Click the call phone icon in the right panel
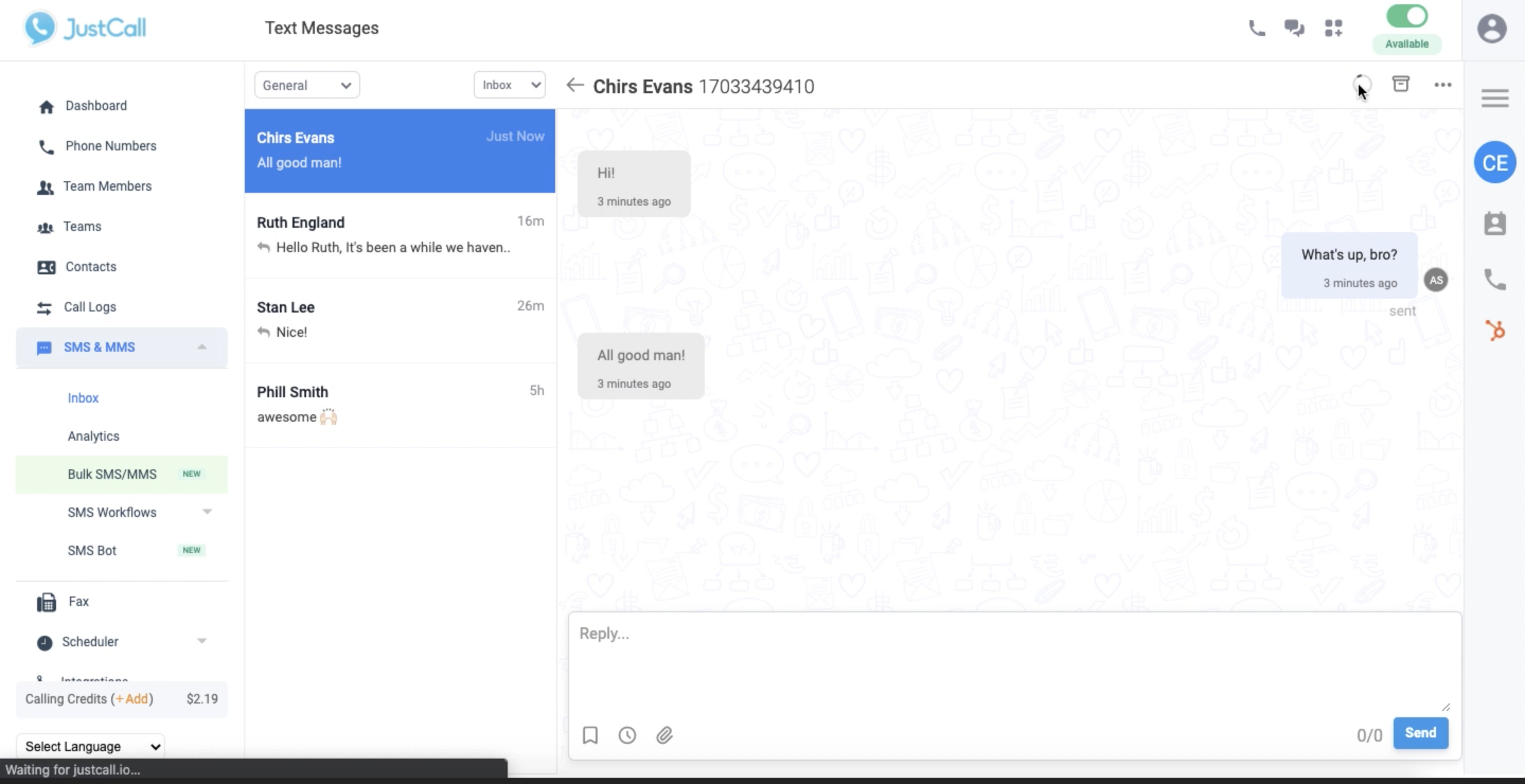 point(1495,279)
